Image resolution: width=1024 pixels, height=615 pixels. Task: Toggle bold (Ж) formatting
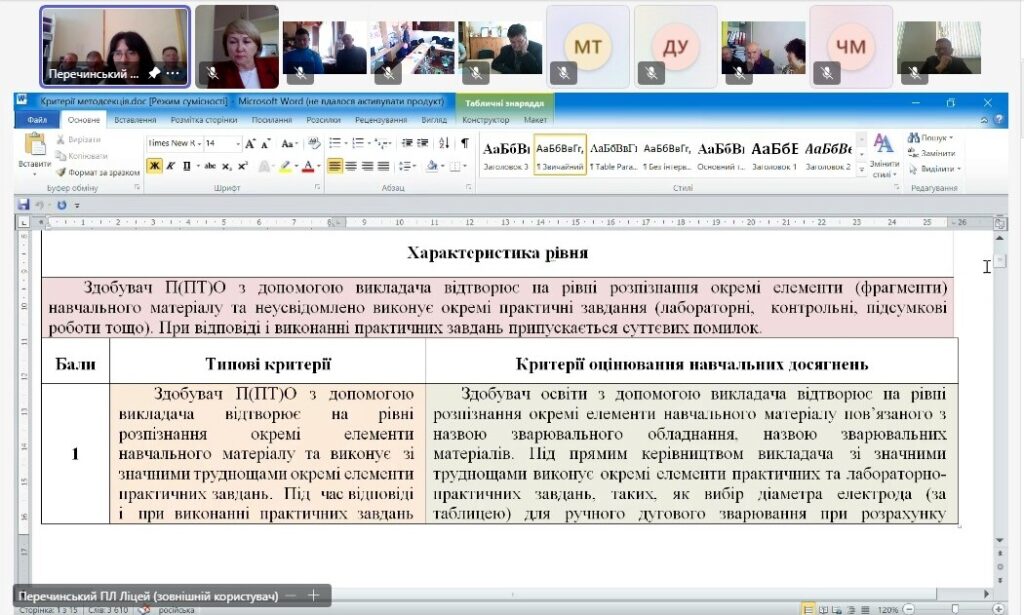[155, 166]
